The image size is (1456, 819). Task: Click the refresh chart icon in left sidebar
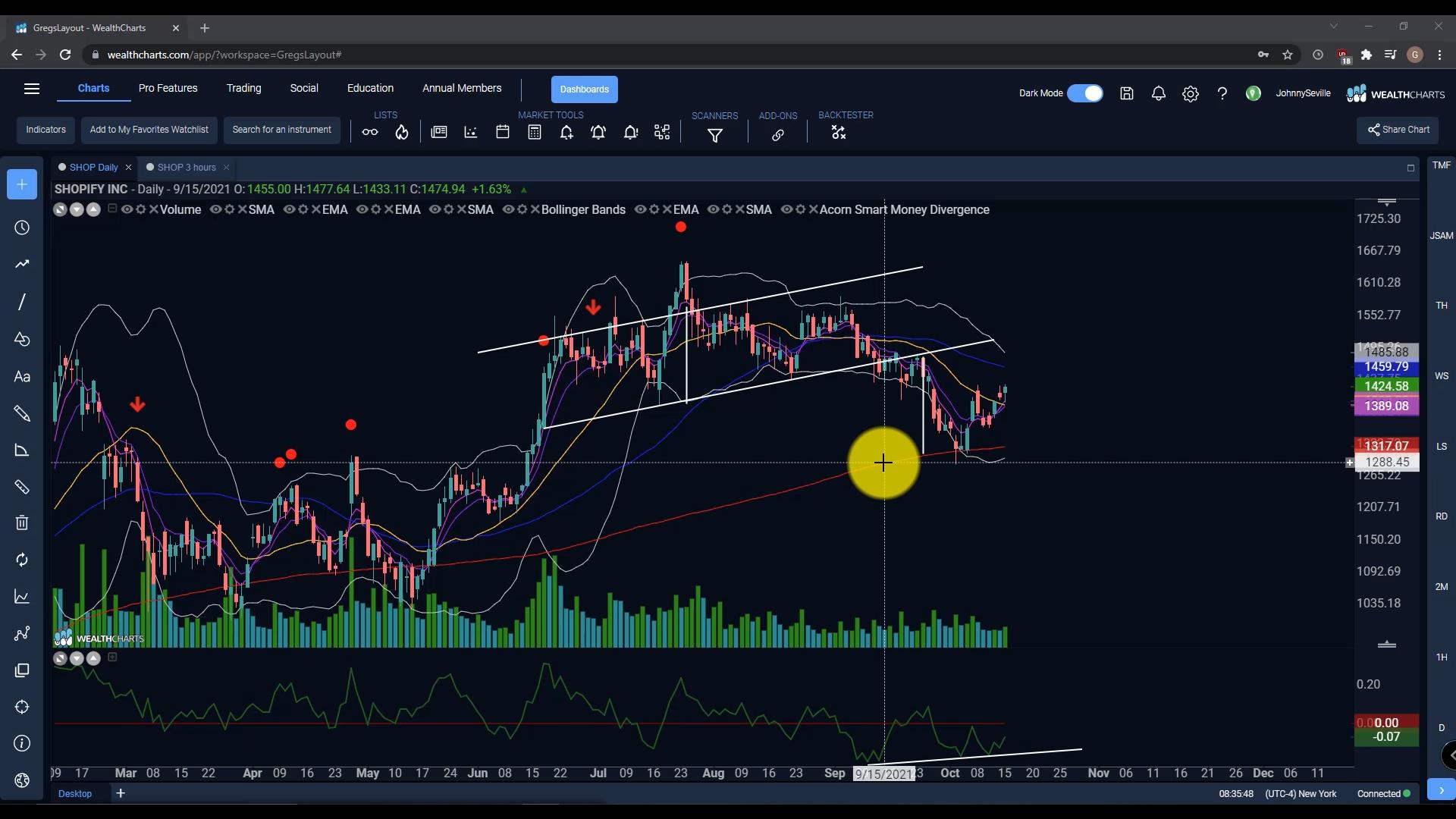click(x=22, y=560)
